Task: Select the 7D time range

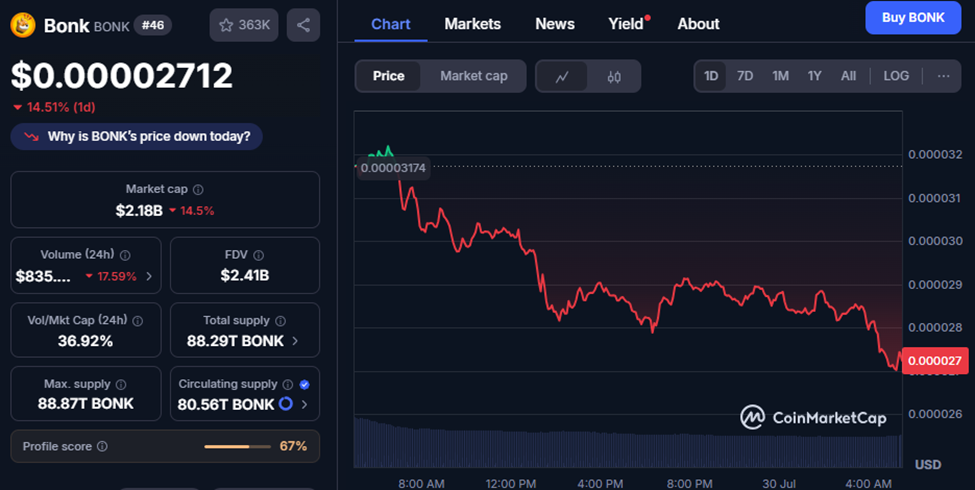Action: [x=745, y=76]
